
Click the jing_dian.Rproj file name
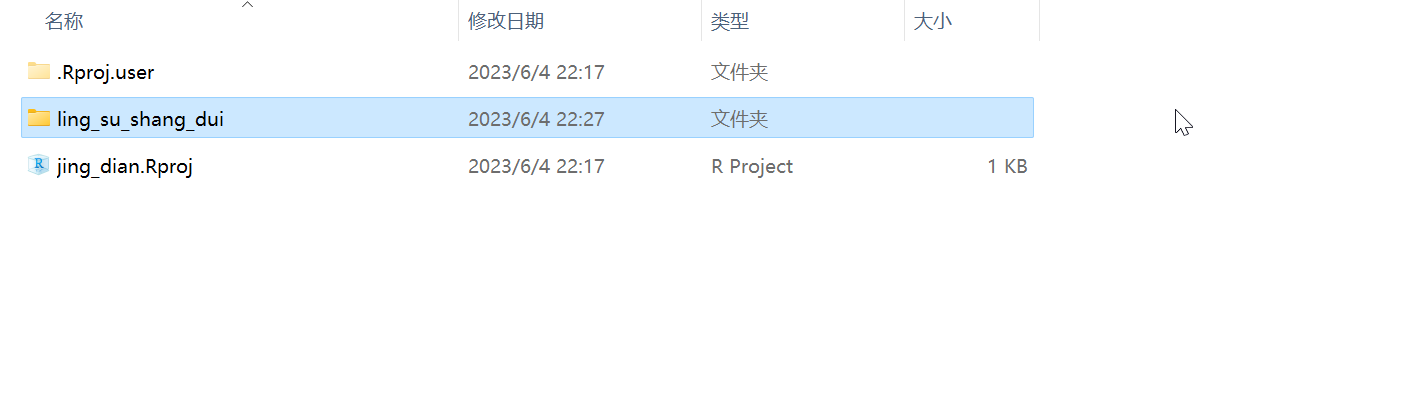(x=124, y=166)
